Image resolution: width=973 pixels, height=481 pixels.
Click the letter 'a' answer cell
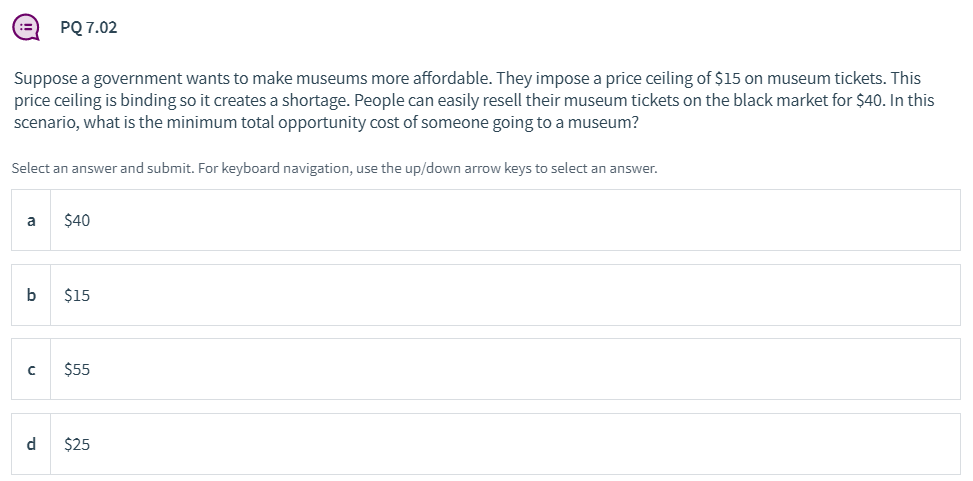pyautogui.click(x=31, y=220)
